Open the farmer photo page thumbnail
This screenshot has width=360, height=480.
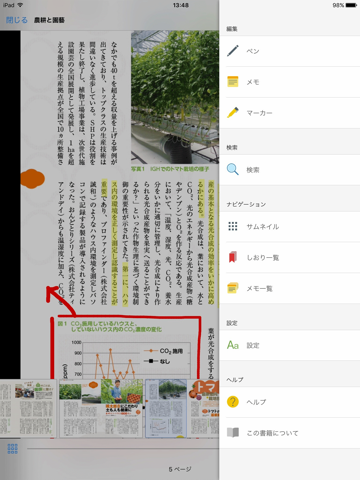click(x=101, y=408)
